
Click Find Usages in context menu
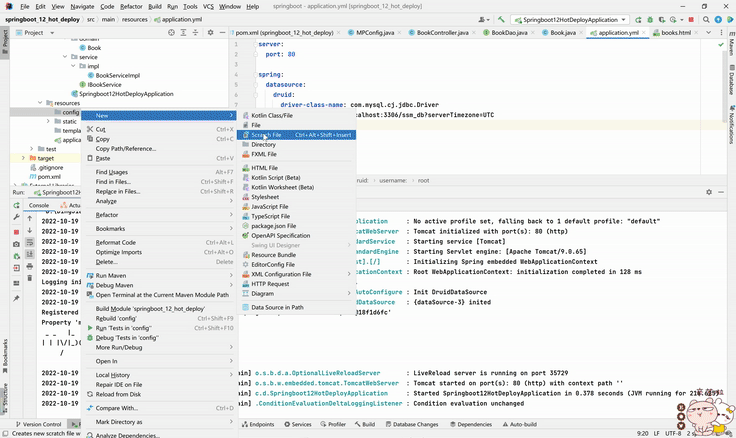click(159, 172)
